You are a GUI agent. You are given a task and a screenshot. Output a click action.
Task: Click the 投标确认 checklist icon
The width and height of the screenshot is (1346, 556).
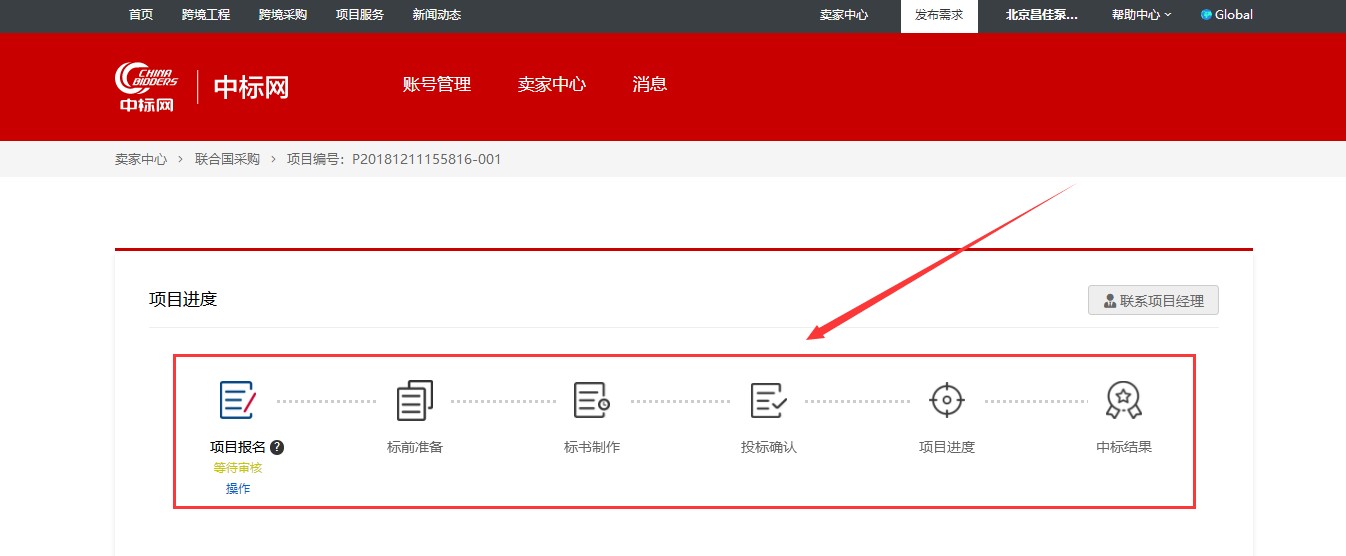point(769,400)
